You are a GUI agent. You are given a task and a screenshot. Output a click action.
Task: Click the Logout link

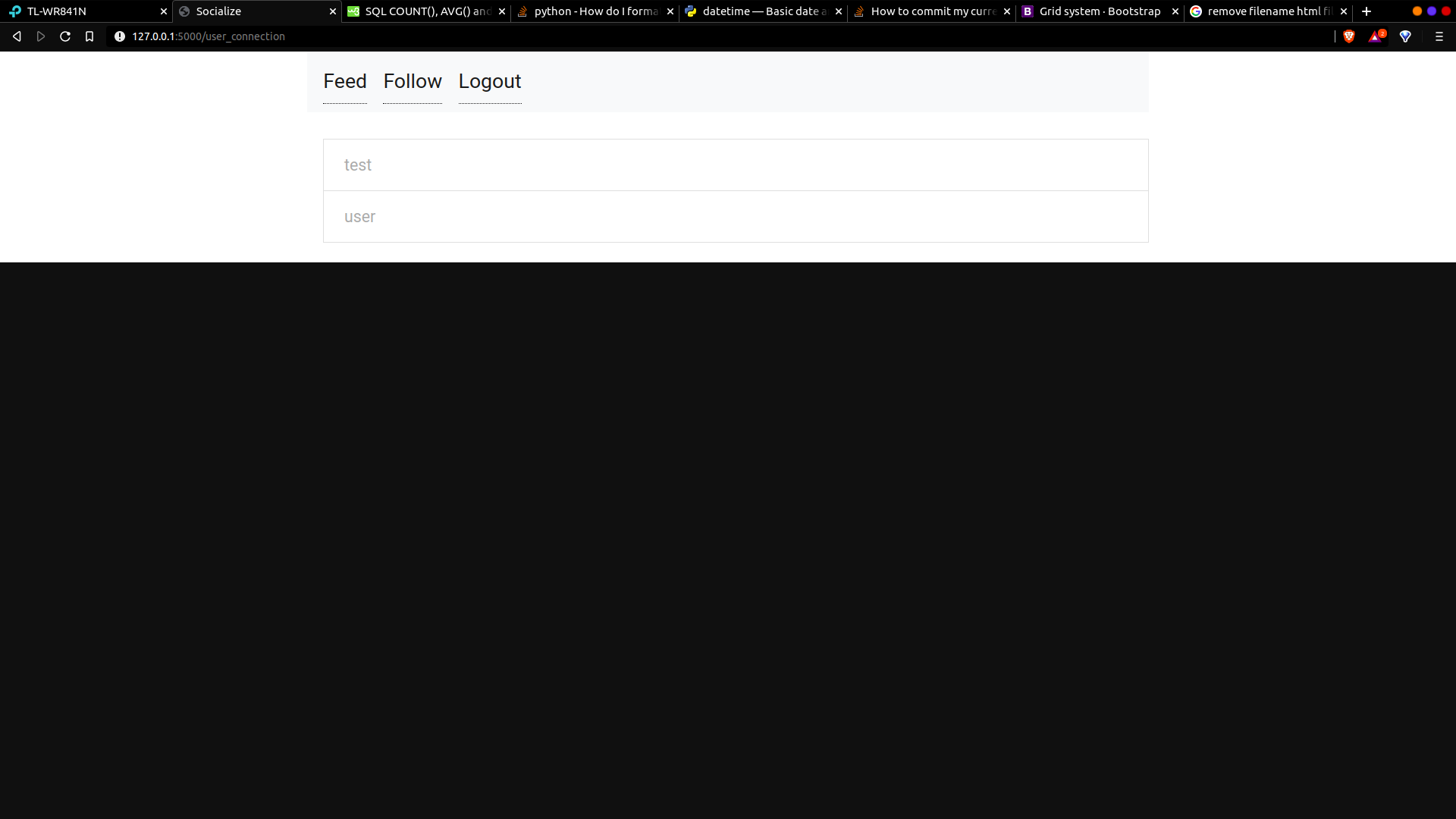490,81
